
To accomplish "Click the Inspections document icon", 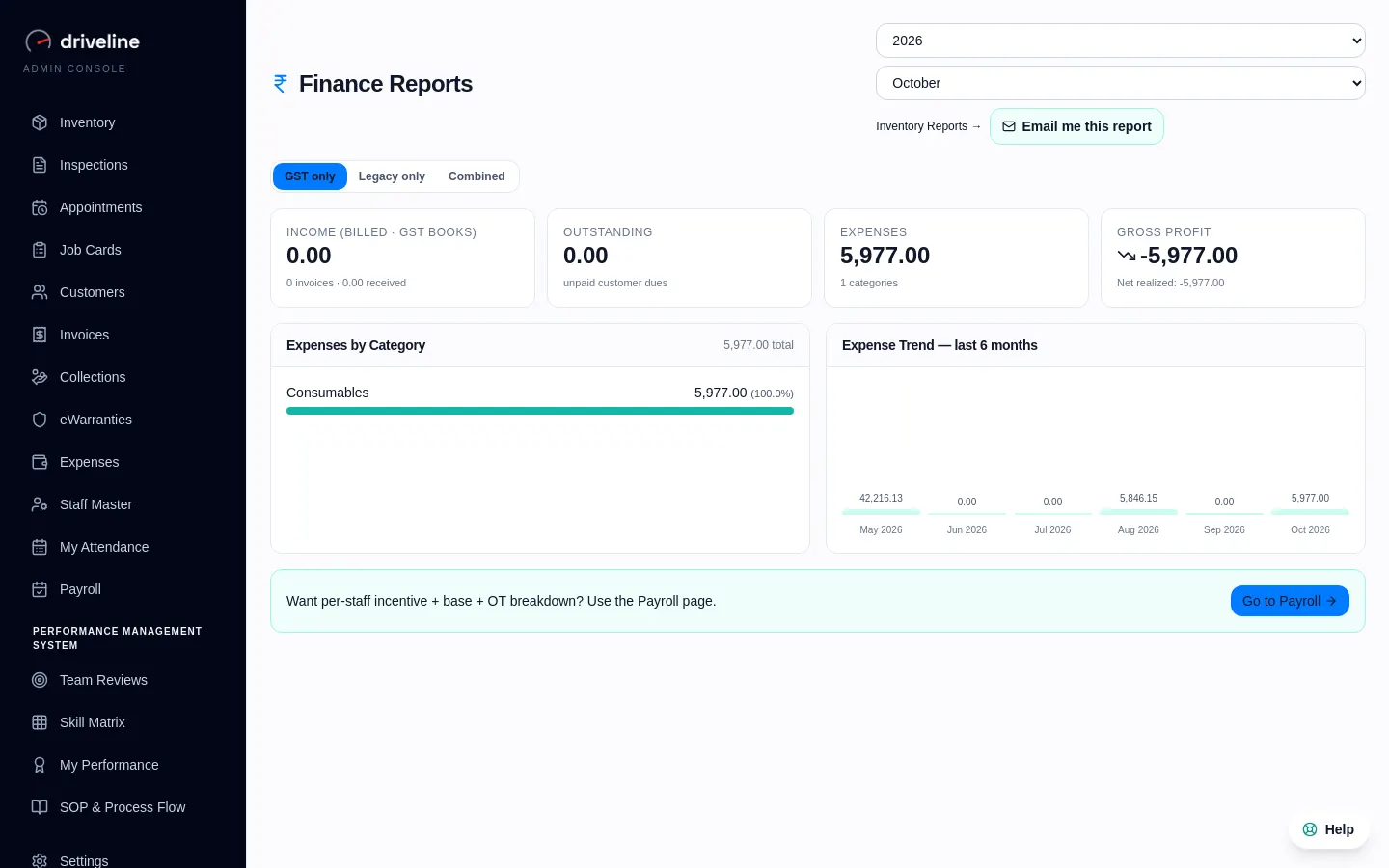I will (40, 165).
